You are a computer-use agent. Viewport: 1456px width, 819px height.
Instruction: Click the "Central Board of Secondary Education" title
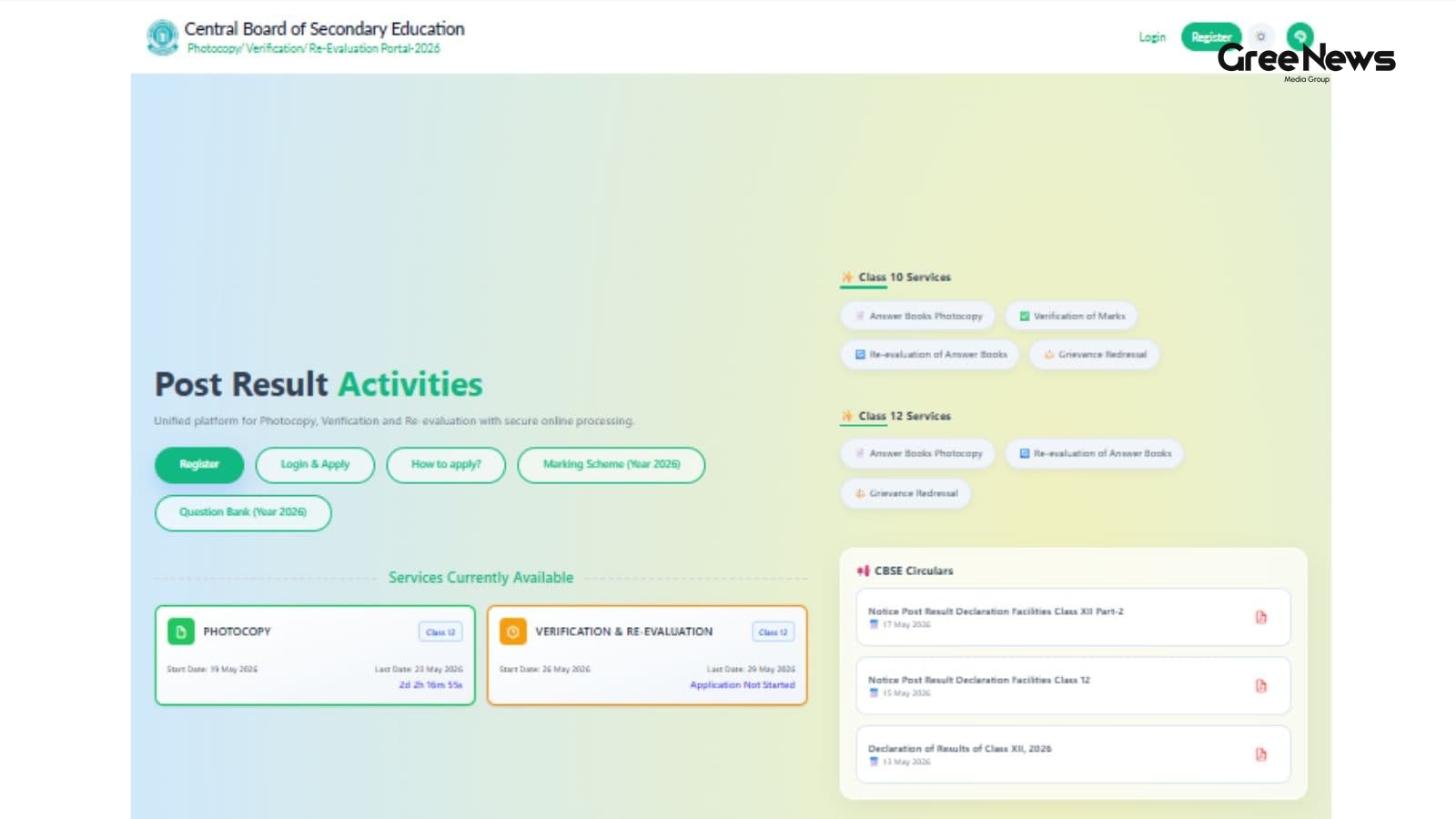(324, 29)
